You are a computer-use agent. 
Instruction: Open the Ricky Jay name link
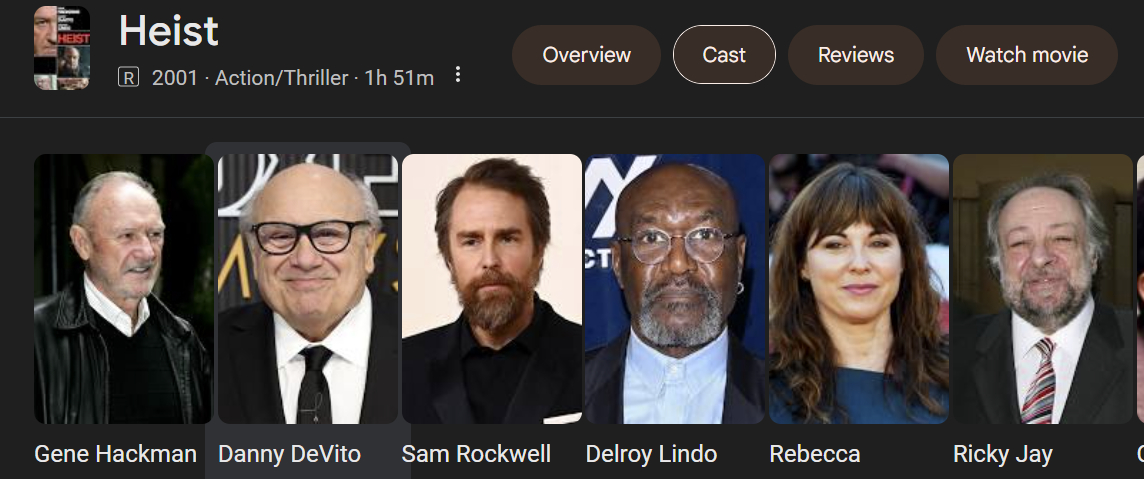[1003, 454]
